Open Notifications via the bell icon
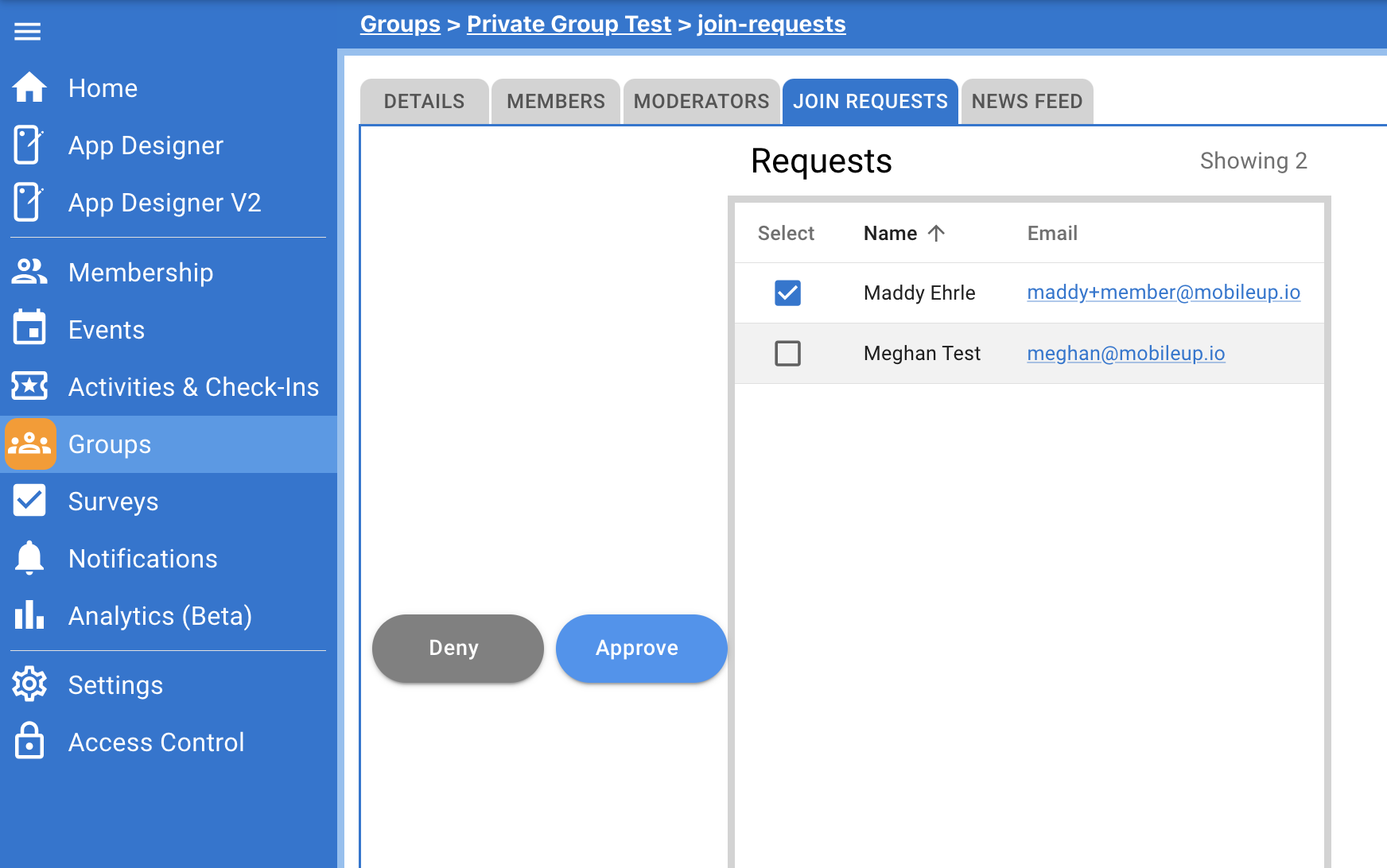This screenshot has width=1387, height=868. (x=29, y=557)
